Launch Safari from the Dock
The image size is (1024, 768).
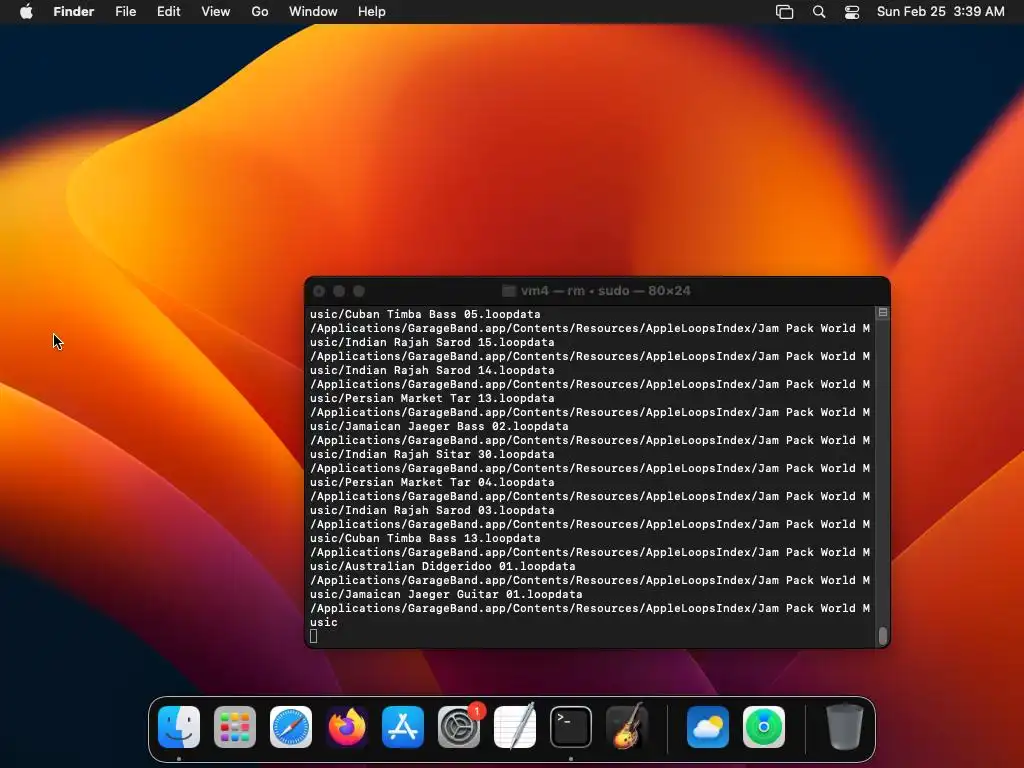pyautogui.click(x=291, y=727)
